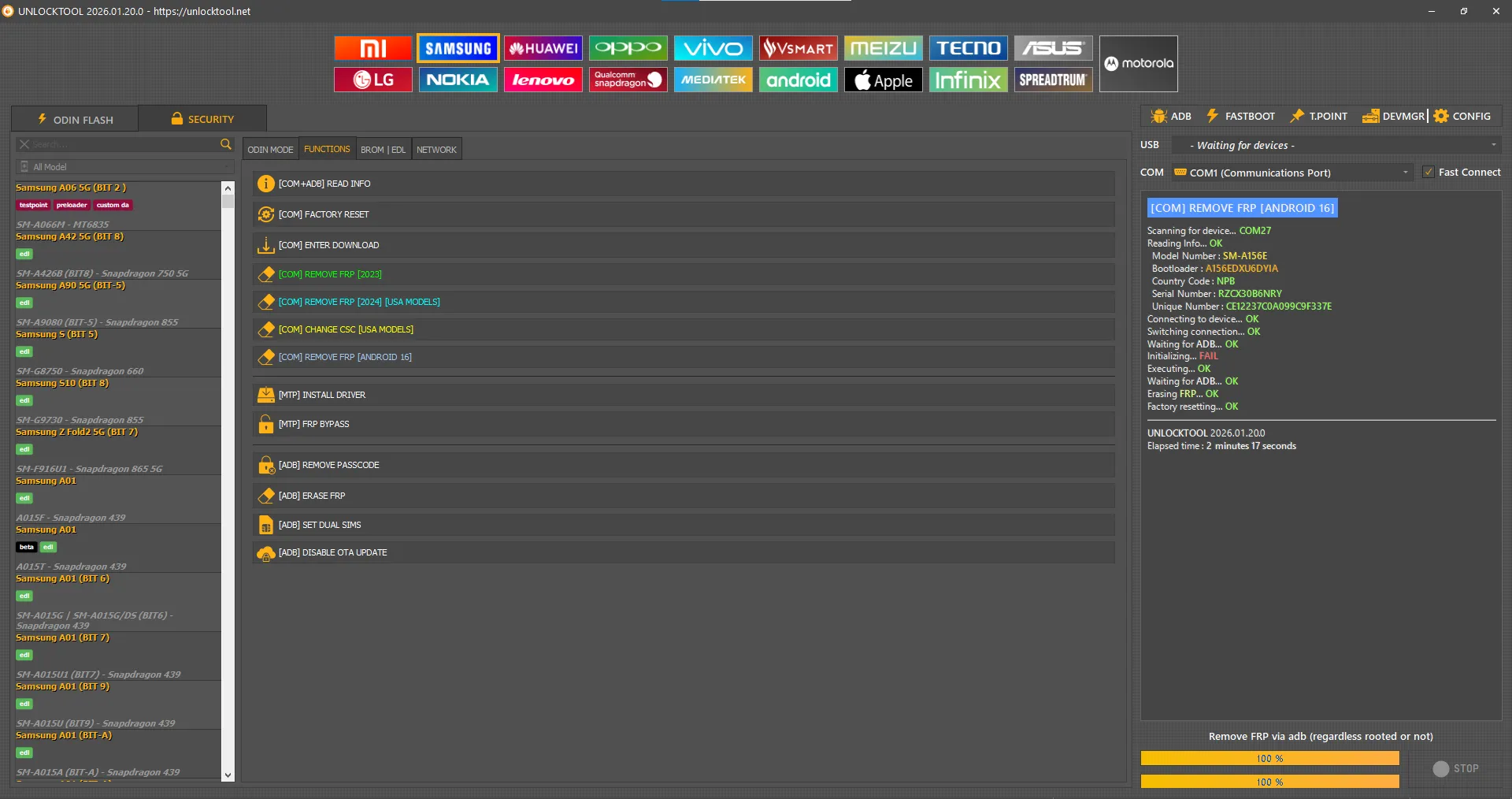Choose the Apple brand tile
This screenshot has width=1512, height=799.
point(883,80)
